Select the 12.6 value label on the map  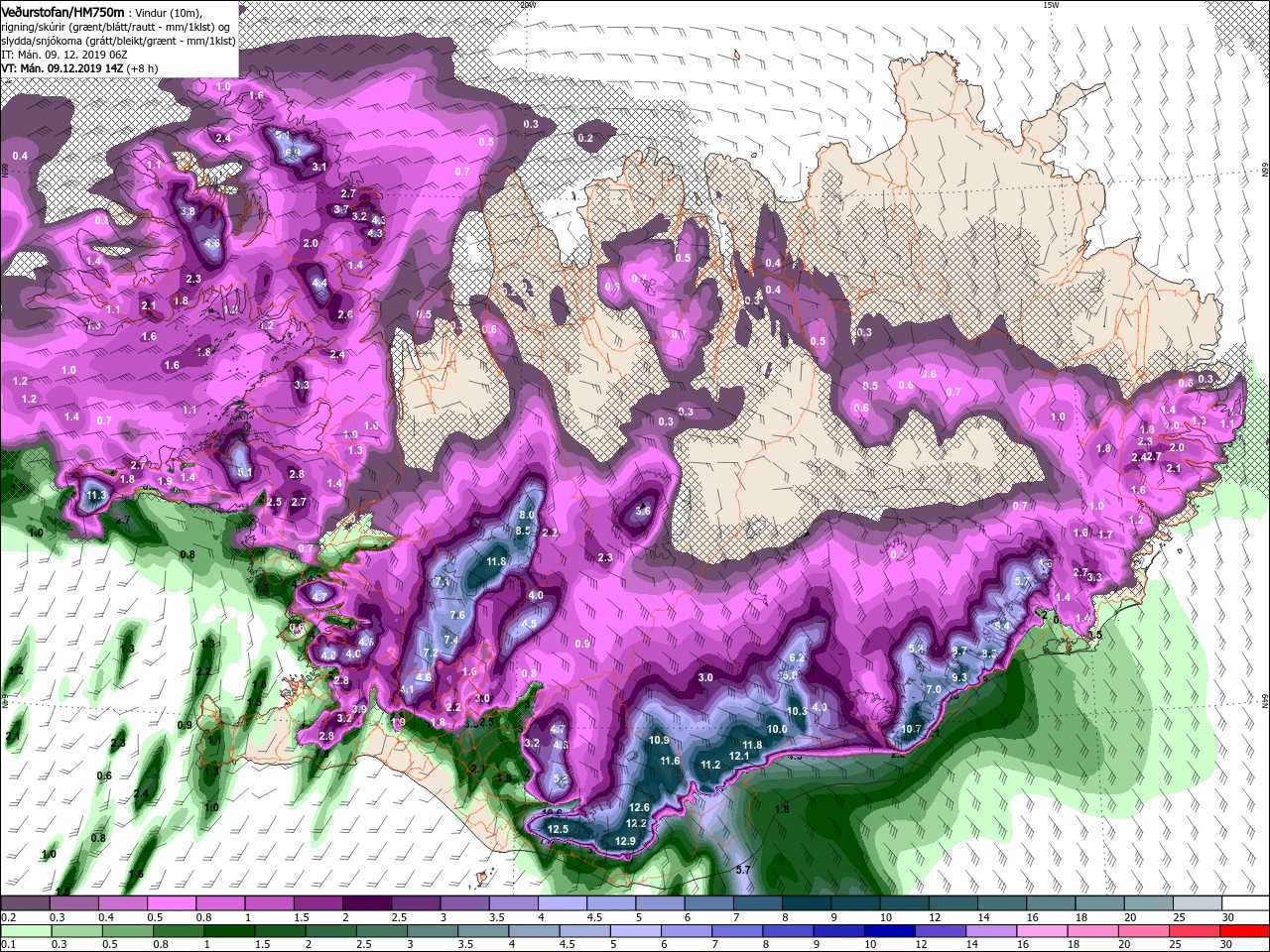(639, 807)
